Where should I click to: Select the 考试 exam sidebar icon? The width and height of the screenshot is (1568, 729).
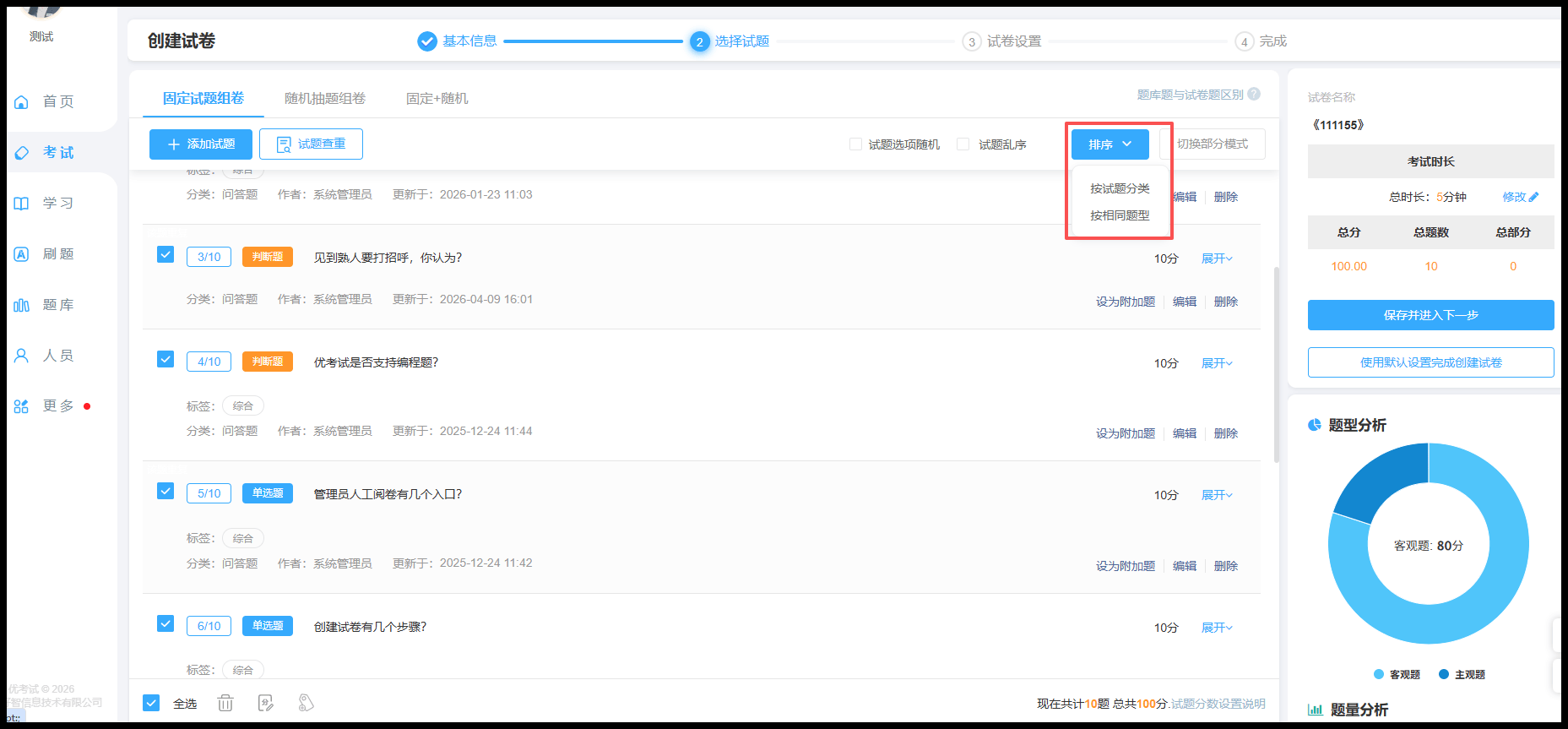click(22, 153)
